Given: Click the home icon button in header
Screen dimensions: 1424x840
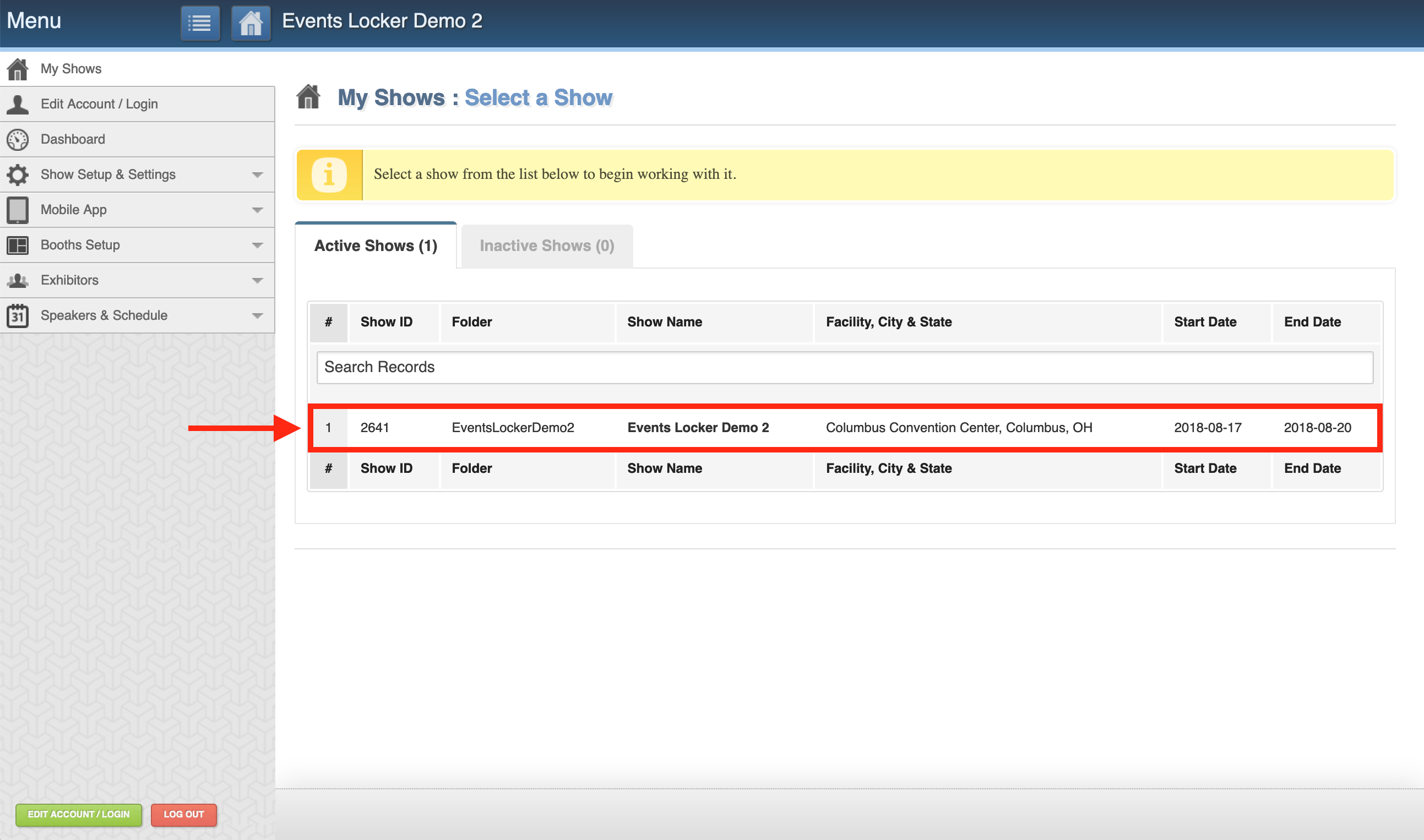Looking at the screenshot, I should 251,23.
